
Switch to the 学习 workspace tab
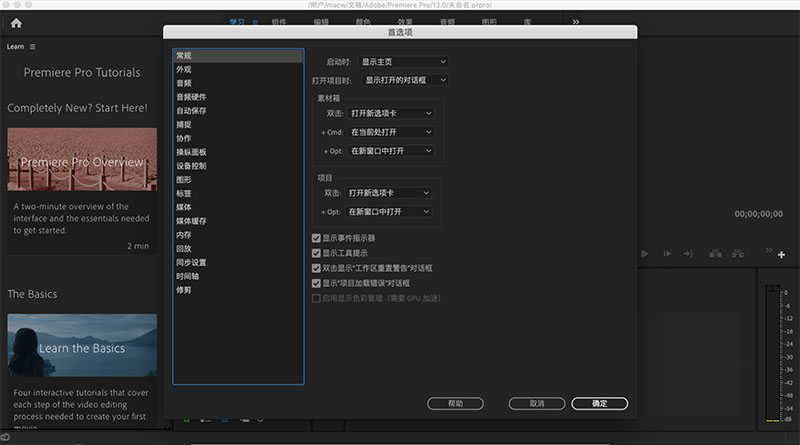pyautogui.click(x=237, y=22)
